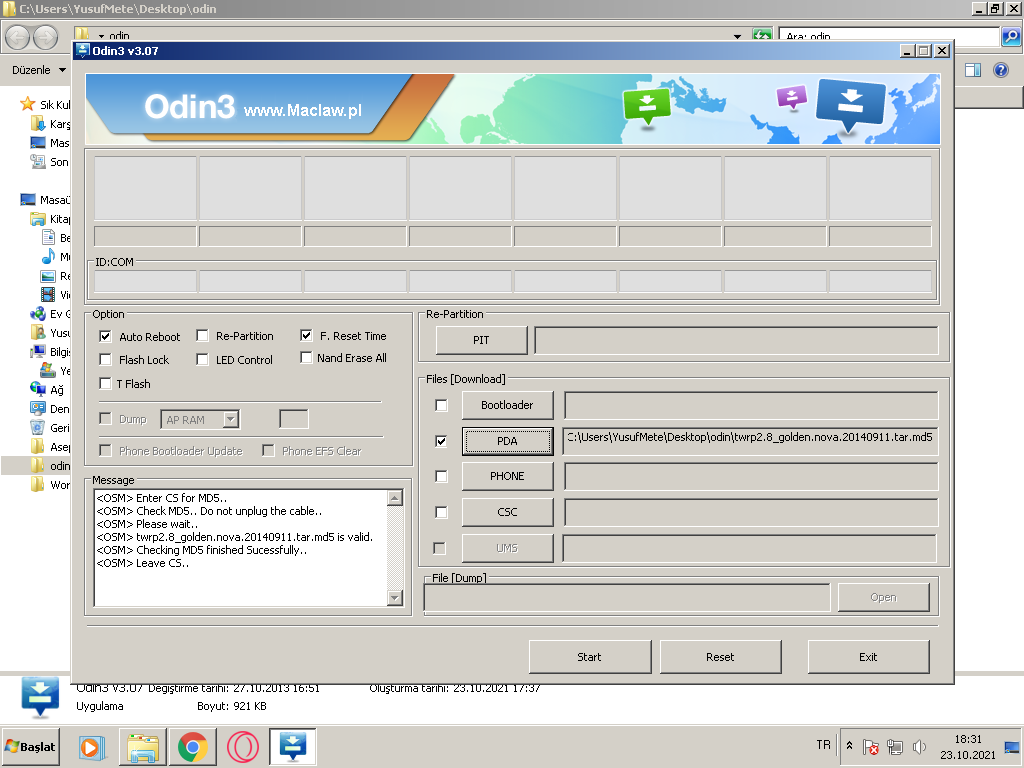The image size is (1024, 768).
Task: Uncheck F. Reset Time option
Action: coord(306,335)
